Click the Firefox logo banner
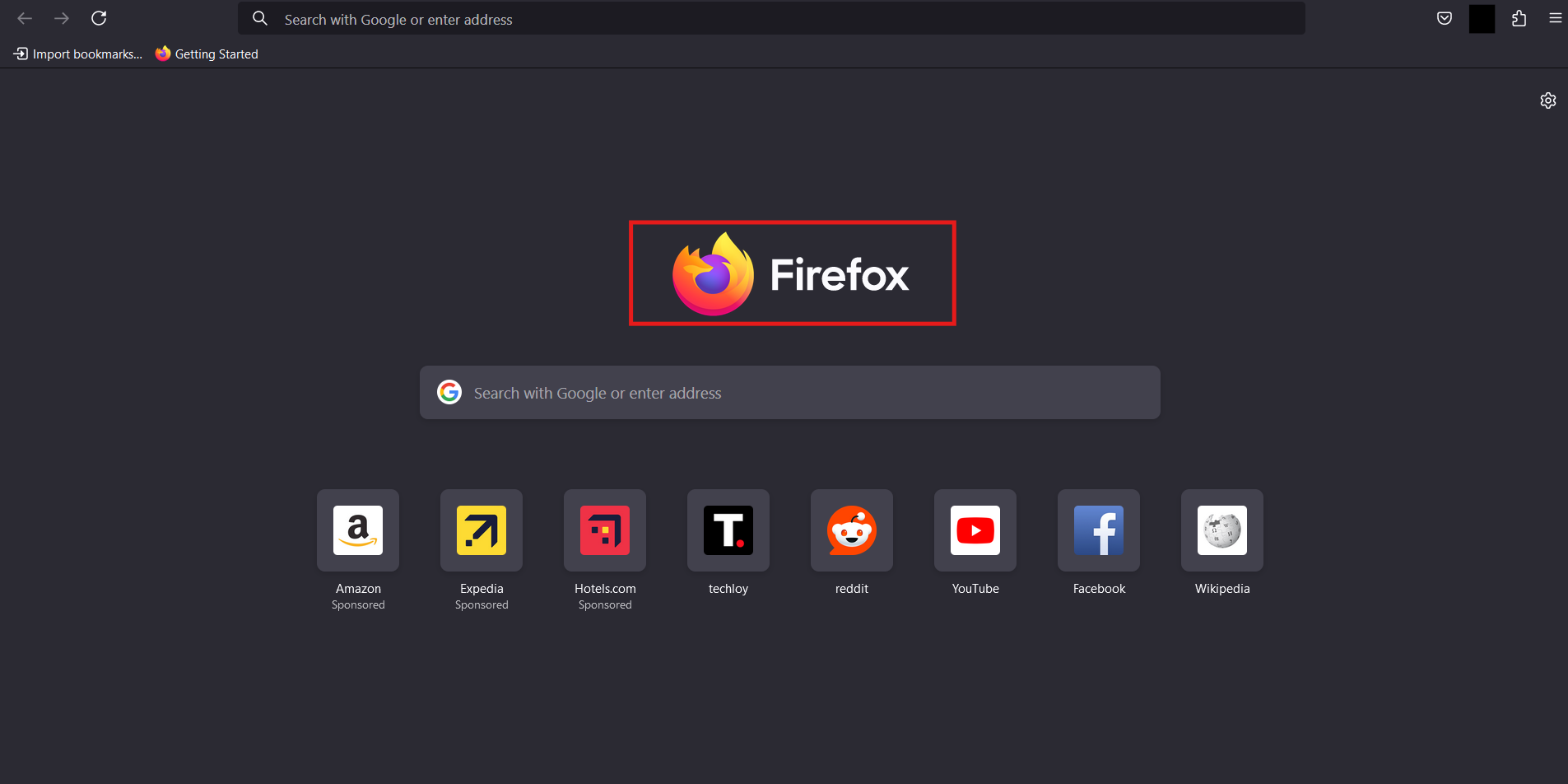 tap(791, 273)
